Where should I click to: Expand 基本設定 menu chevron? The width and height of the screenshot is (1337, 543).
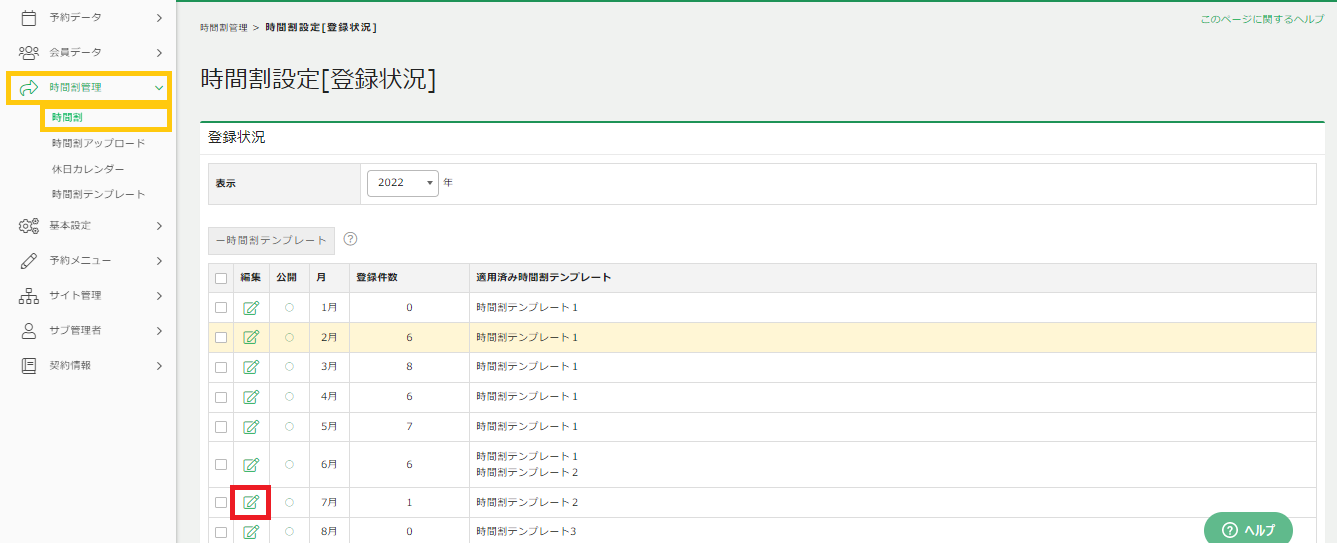click(159, 225)
